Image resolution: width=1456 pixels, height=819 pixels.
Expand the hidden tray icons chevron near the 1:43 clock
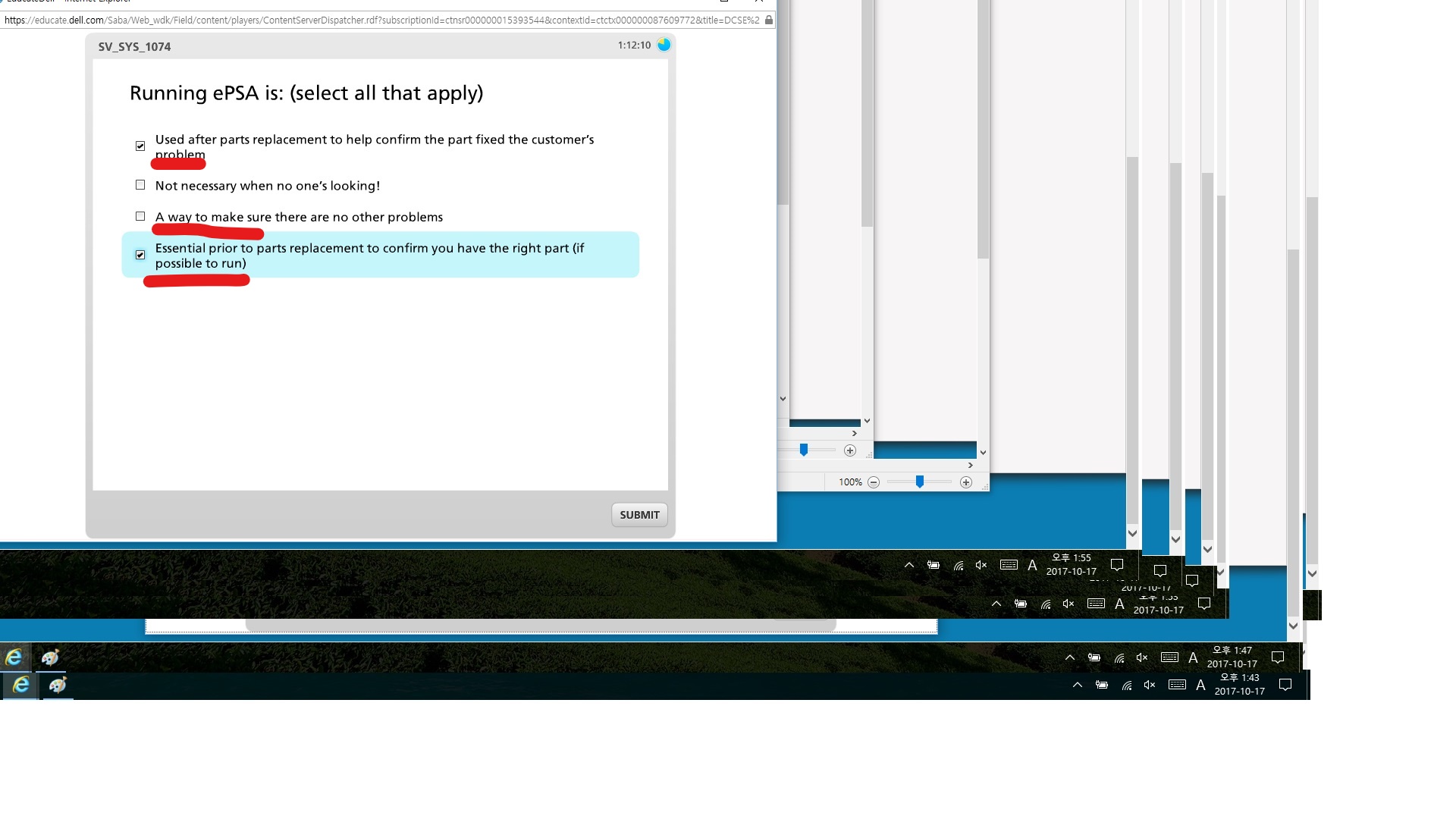1077,685
